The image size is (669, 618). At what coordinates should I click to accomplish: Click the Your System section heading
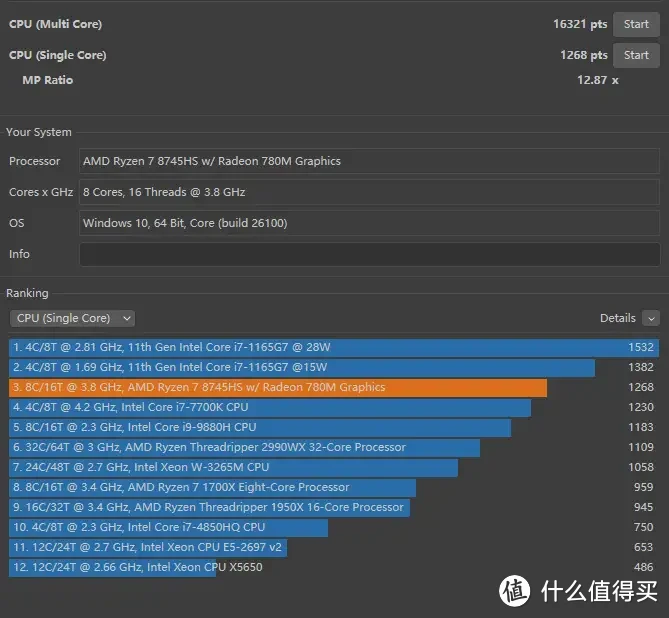click(39, 133)
